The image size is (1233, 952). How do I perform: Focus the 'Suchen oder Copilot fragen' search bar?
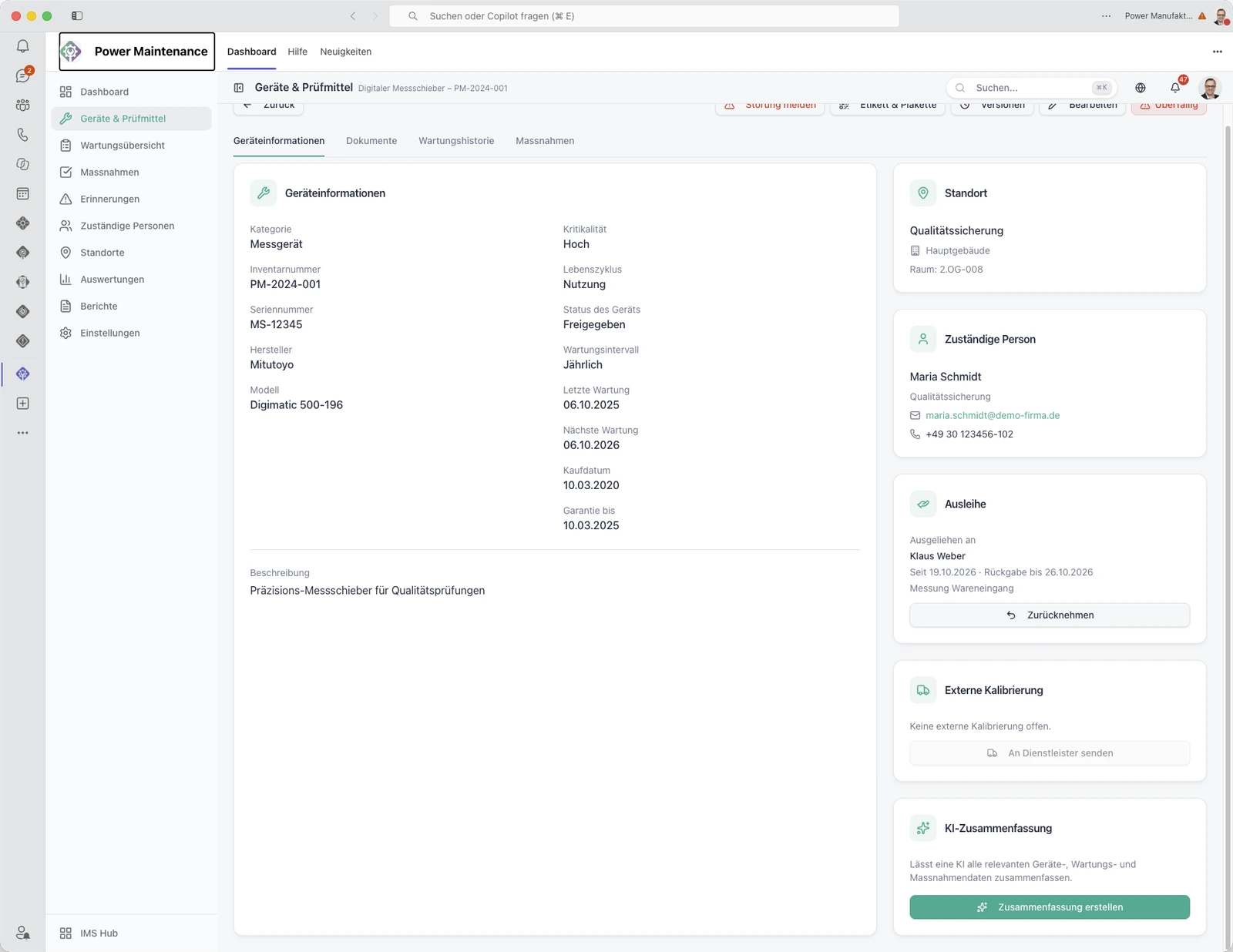point(644,15)
